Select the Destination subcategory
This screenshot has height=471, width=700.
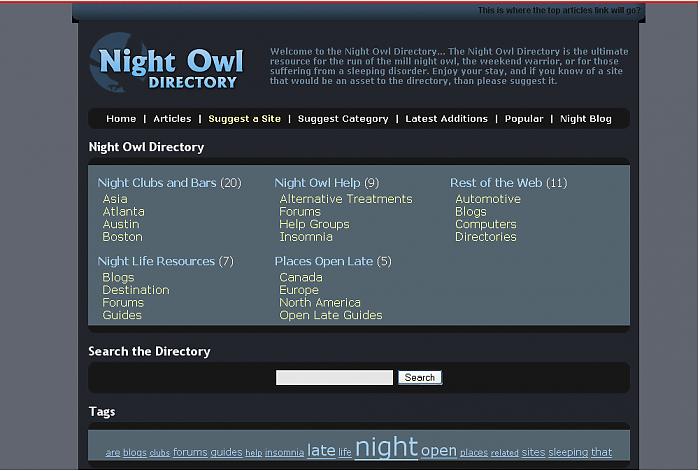coord(136,290)
